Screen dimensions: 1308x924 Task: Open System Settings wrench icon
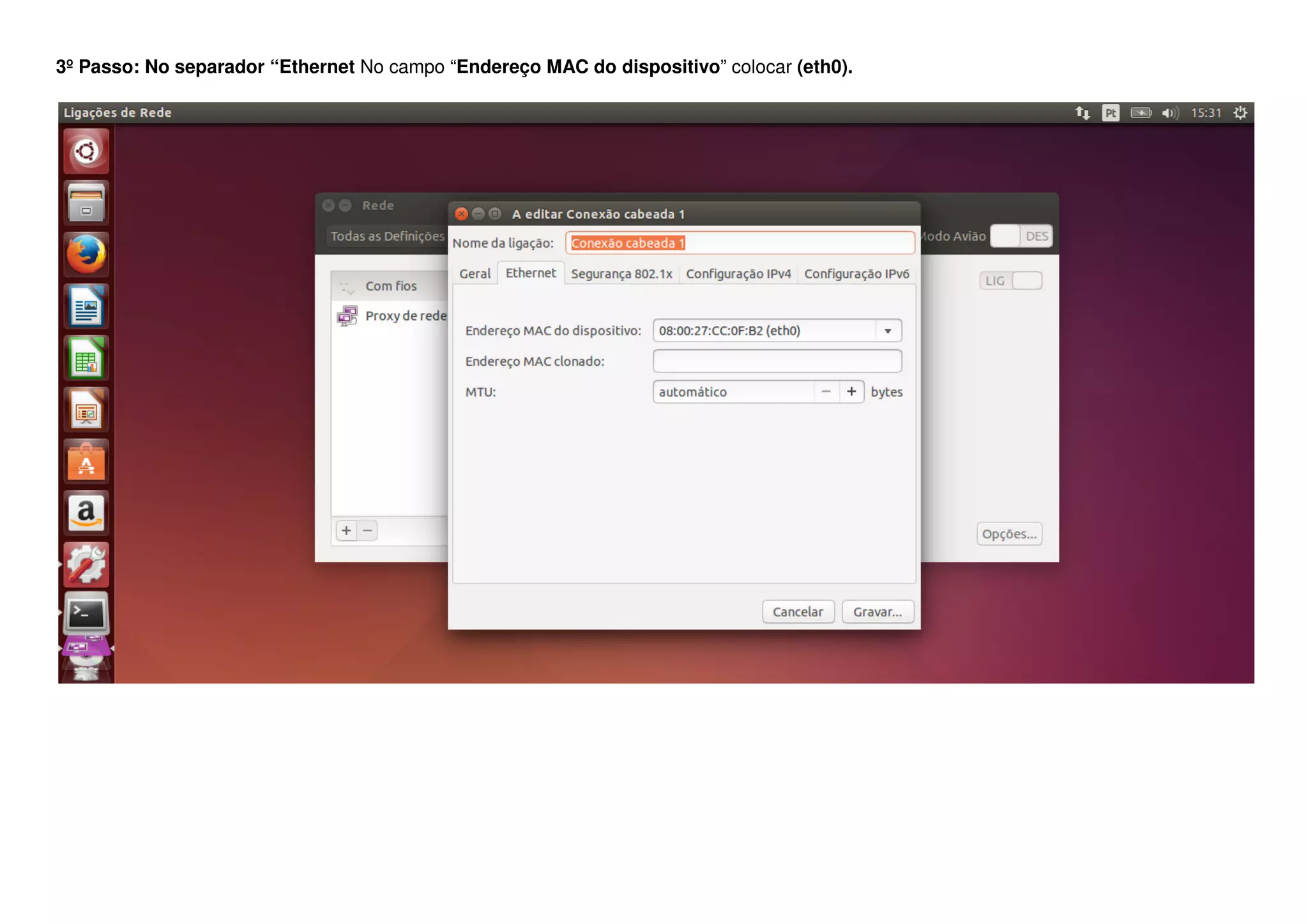[86, 564]
